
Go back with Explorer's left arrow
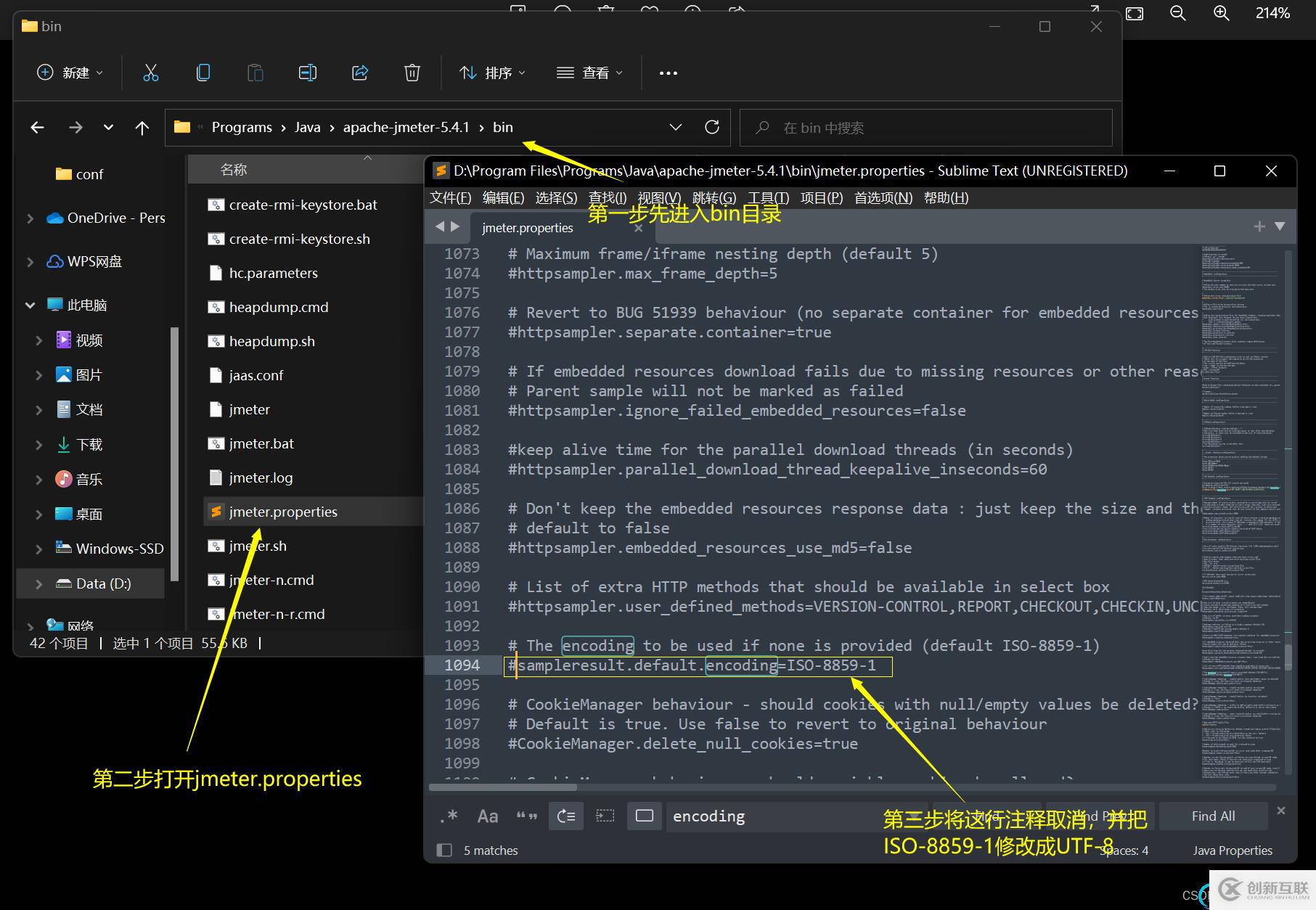[38, 128]
